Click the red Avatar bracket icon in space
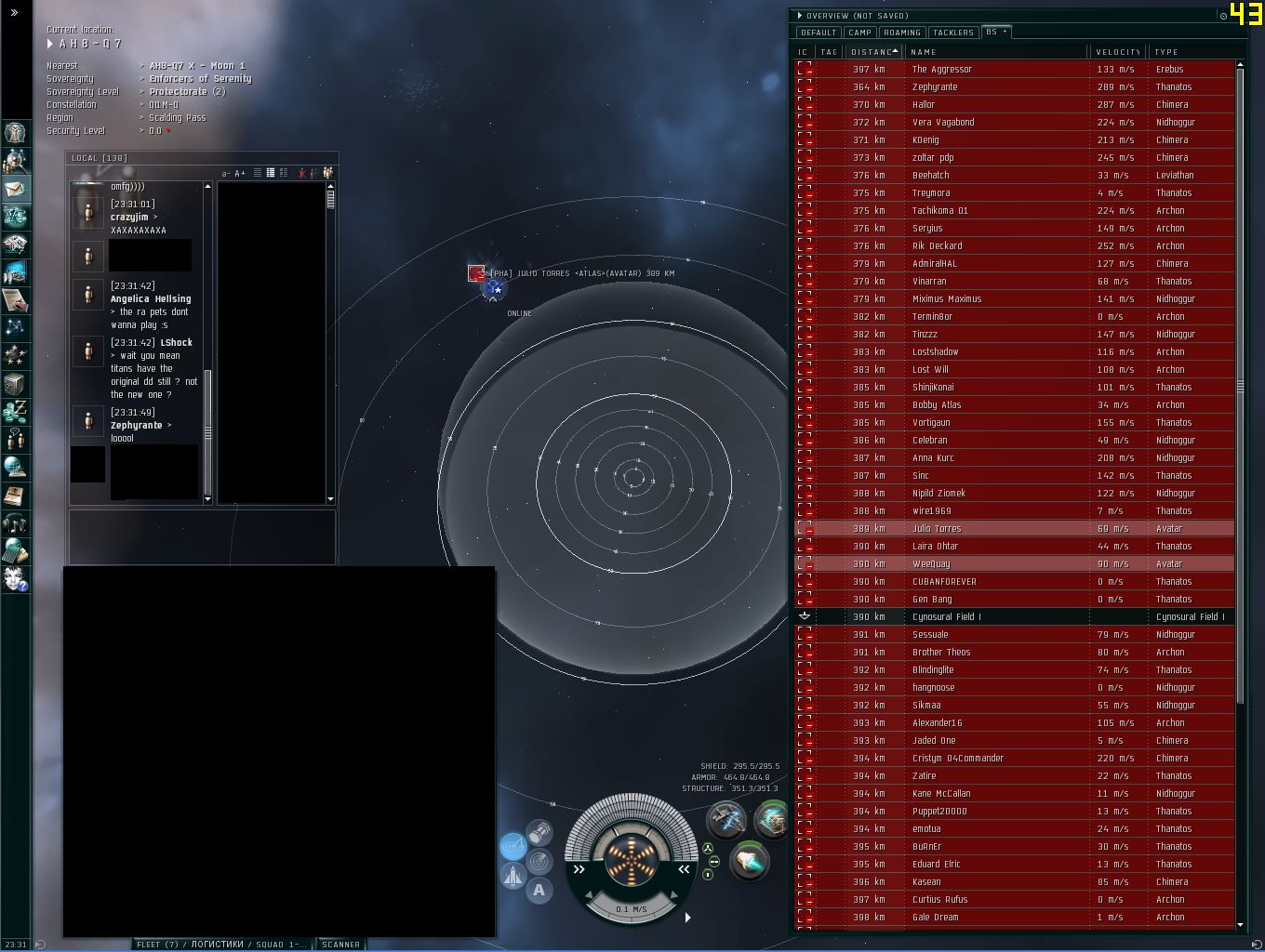Viewport: 1265px width, 952px height. point(476,272)
